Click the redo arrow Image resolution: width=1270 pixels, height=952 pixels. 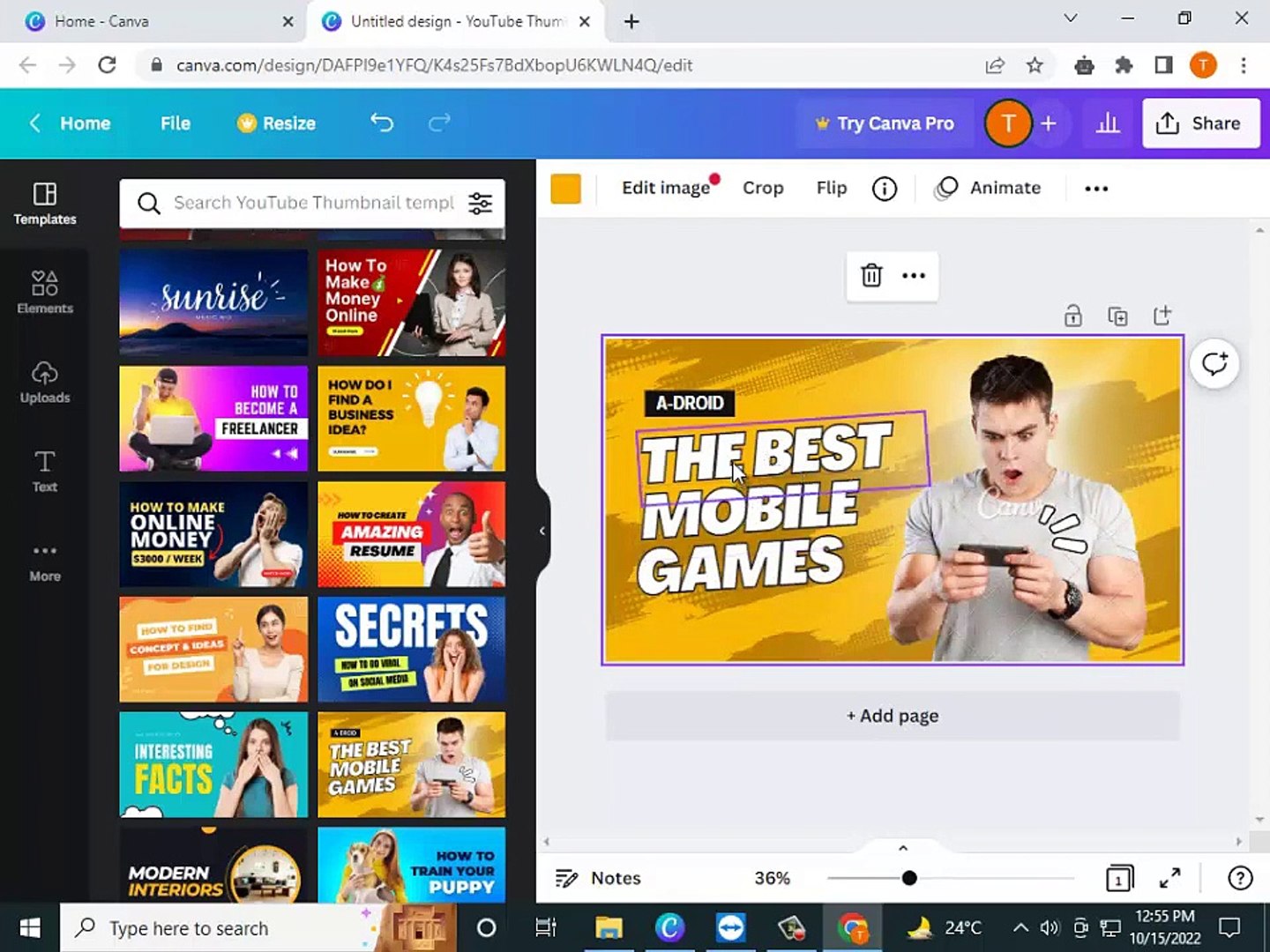(x=439, y=123)
